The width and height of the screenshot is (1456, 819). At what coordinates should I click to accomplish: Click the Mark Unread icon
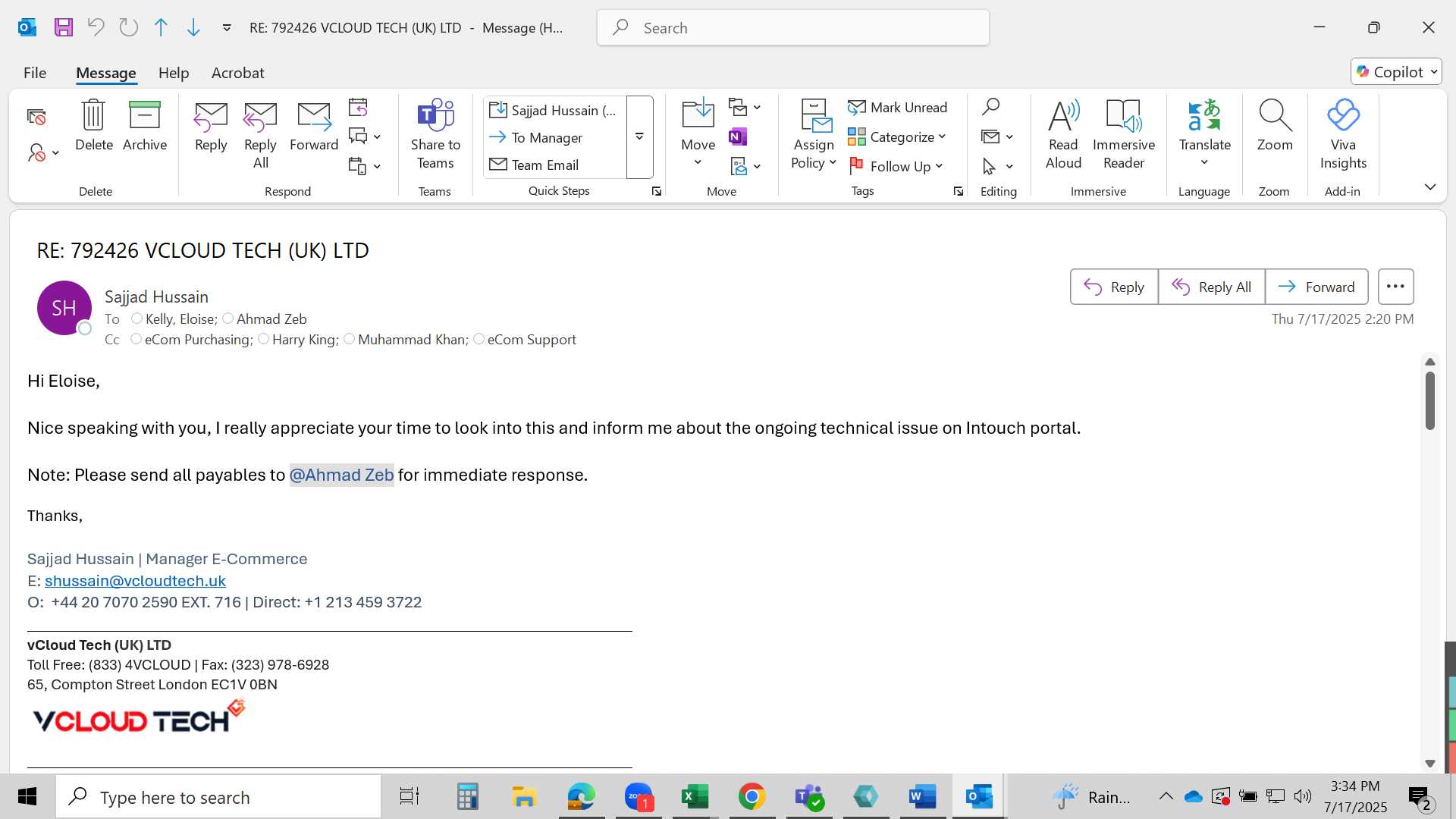coord(898,108)
